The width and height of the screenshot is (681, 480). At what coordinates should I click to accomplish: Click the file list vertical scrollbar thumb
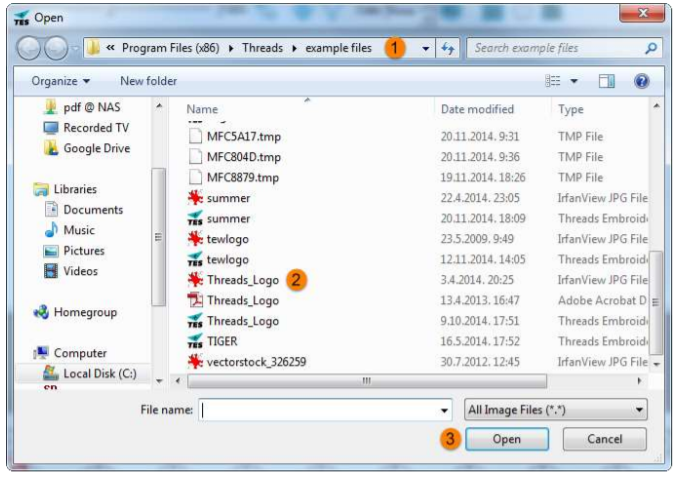click(x=655, y=302)
